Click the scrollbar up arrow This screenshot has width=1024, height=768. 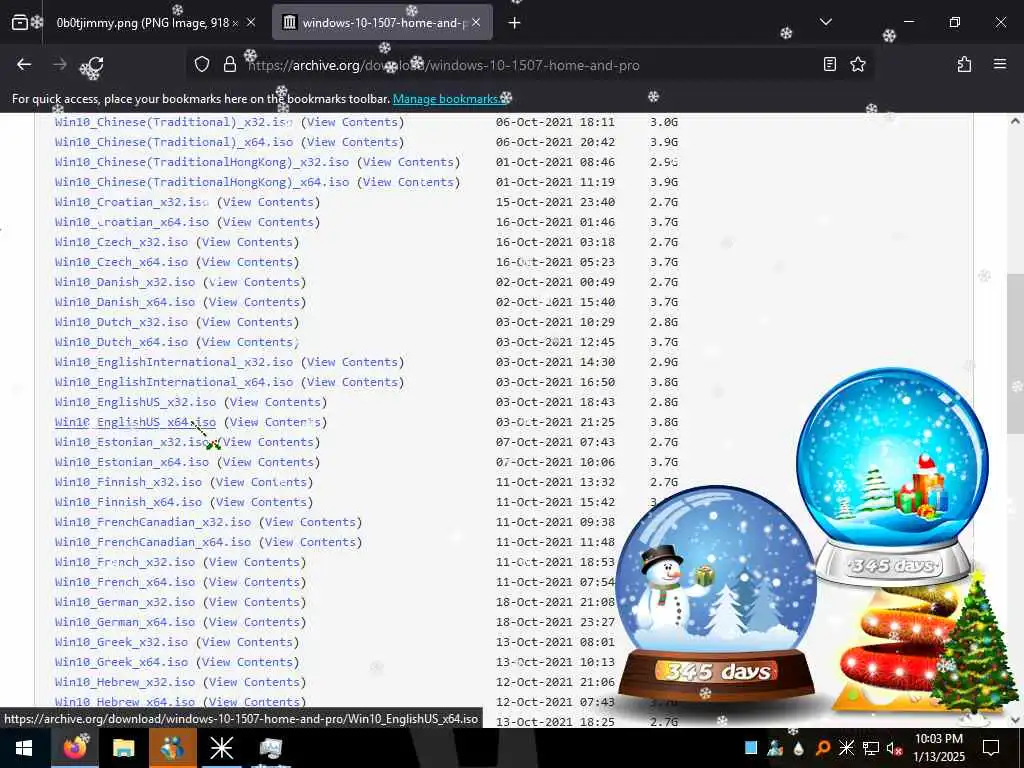coord(1015,121)
